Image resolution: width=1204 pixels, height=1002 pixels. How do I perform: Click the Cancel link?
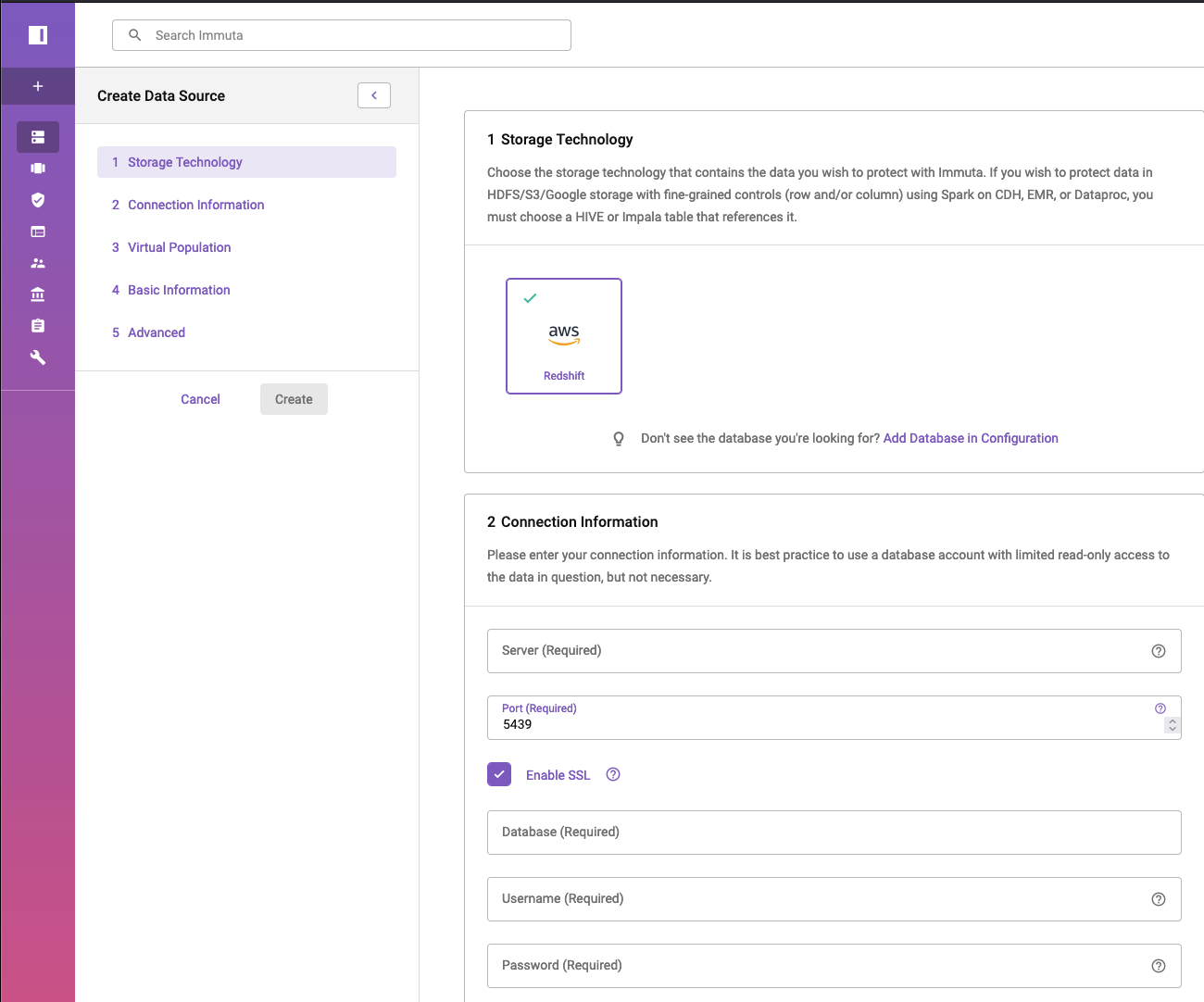pos(200,399)
